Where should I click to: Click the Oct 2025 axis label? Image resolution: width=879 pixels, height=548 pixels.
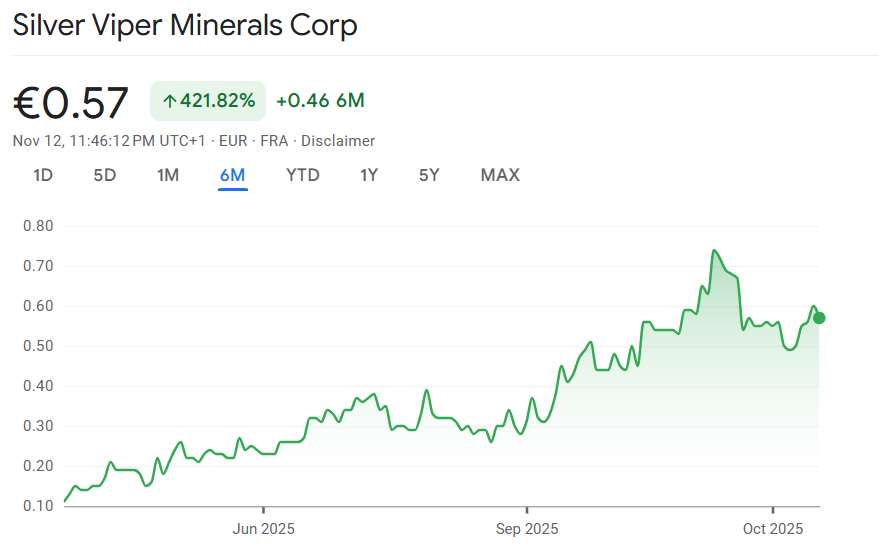773,528
